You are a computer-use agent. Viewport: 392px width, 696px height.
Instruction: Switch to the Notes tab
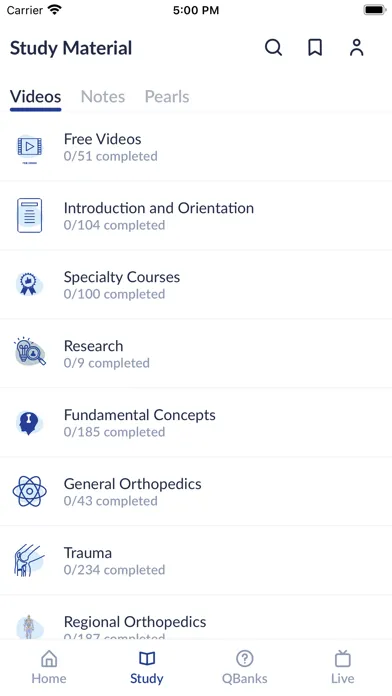pyautogui.click(x=103, y=96)
